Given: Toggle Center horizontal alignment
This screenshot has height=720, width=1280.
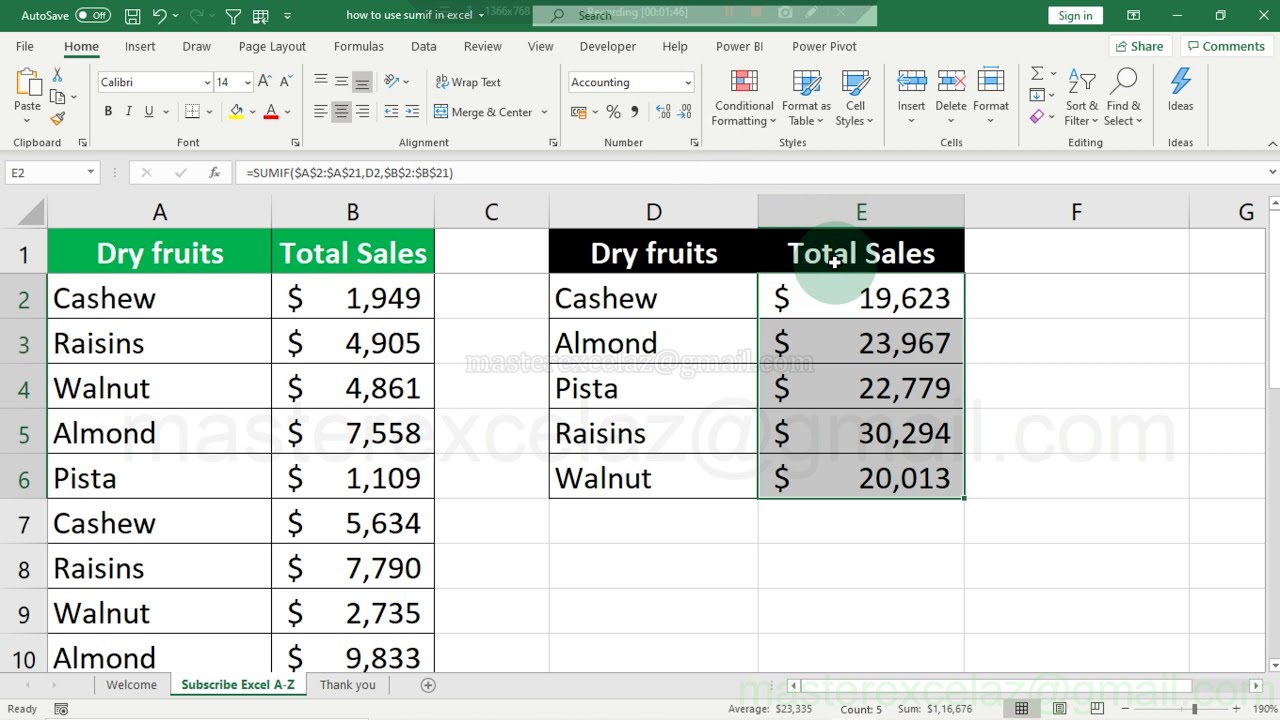Looking at the screenshot, I should (341, 112).
